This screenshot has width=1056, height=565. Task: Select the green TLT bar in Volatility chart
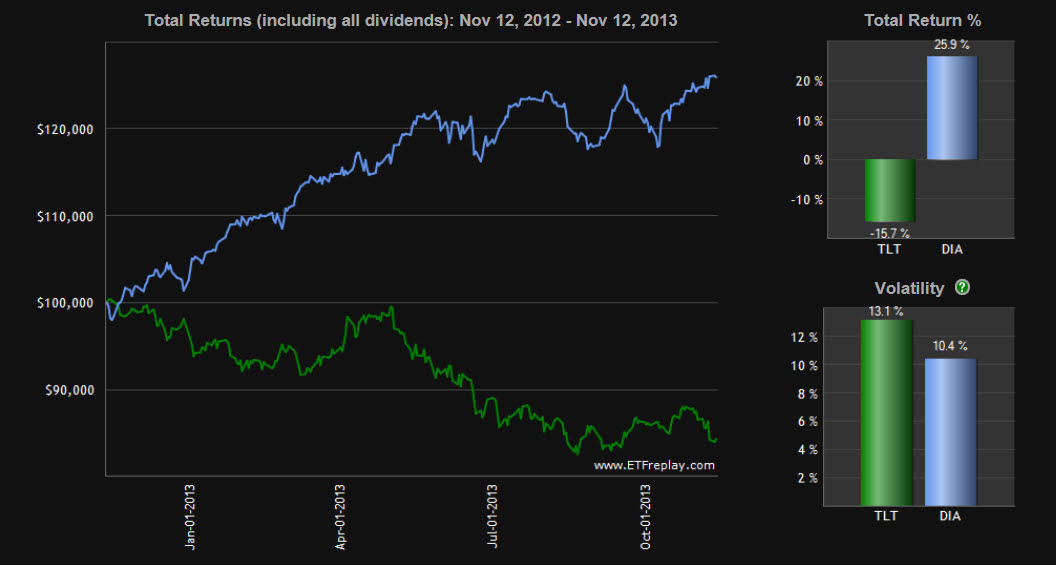885,412
